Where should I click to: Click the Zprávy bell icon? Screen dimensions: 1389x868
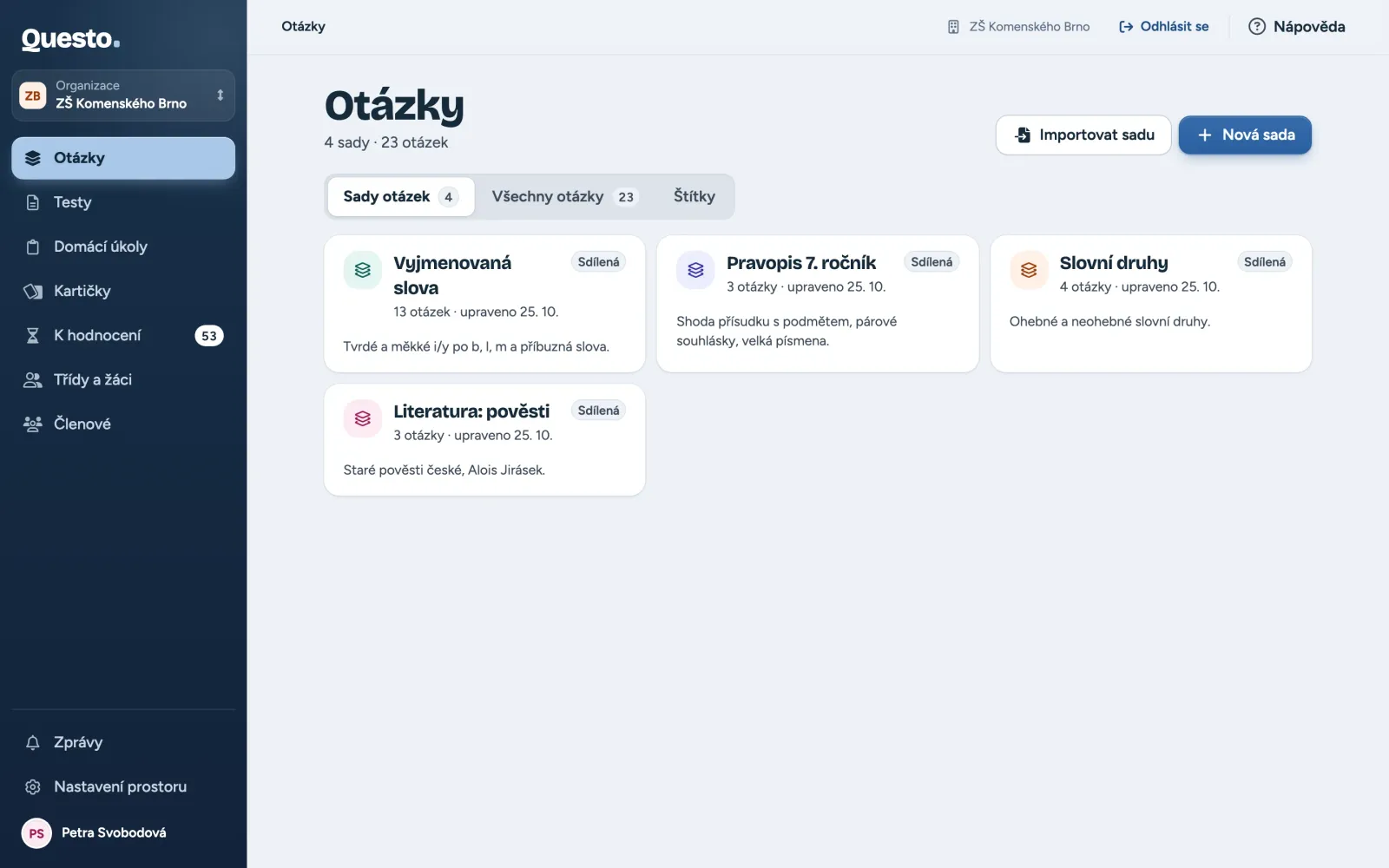pos(33,742)
